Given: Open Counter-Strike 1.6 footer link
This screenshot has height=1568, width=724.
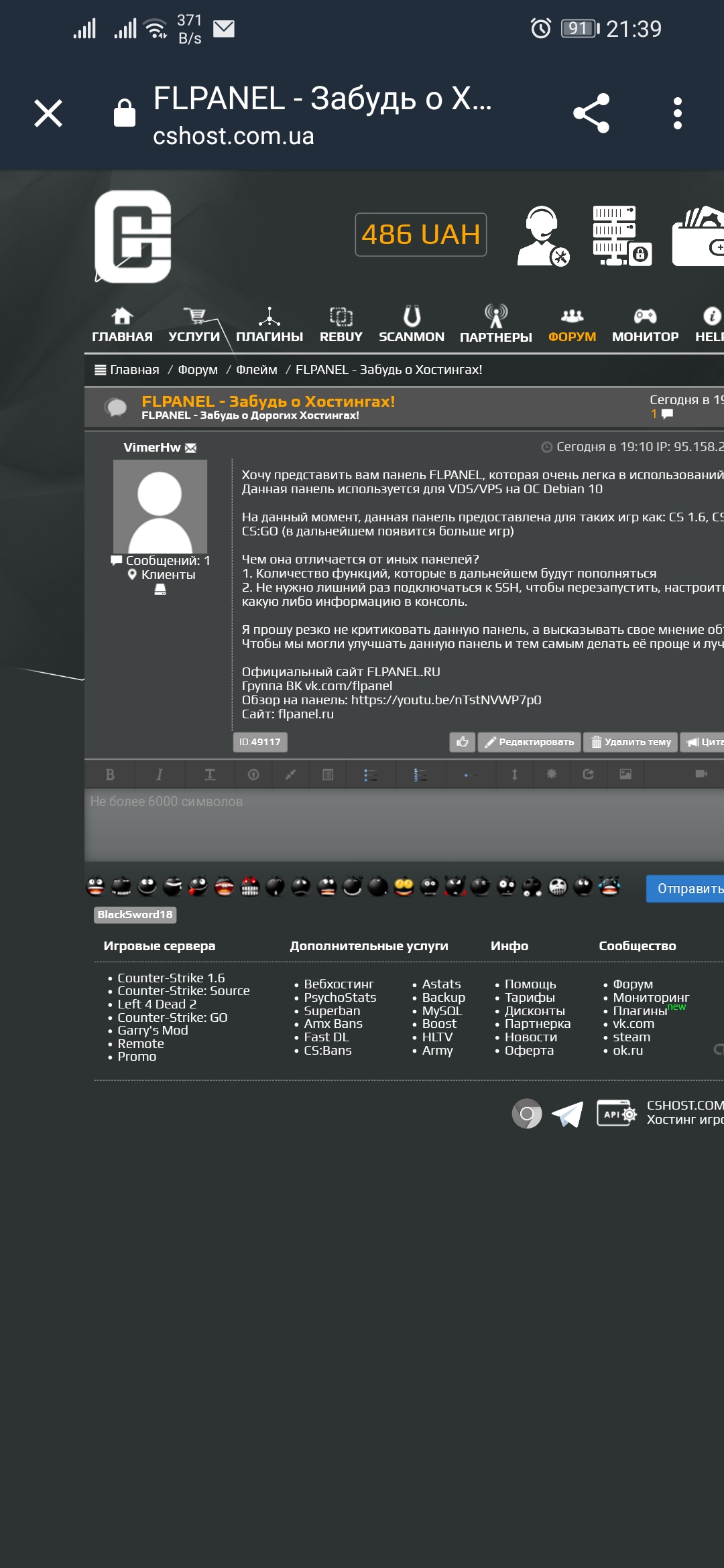Looking at the screenshot, I should pyautogui.click(x=171, y=978).
